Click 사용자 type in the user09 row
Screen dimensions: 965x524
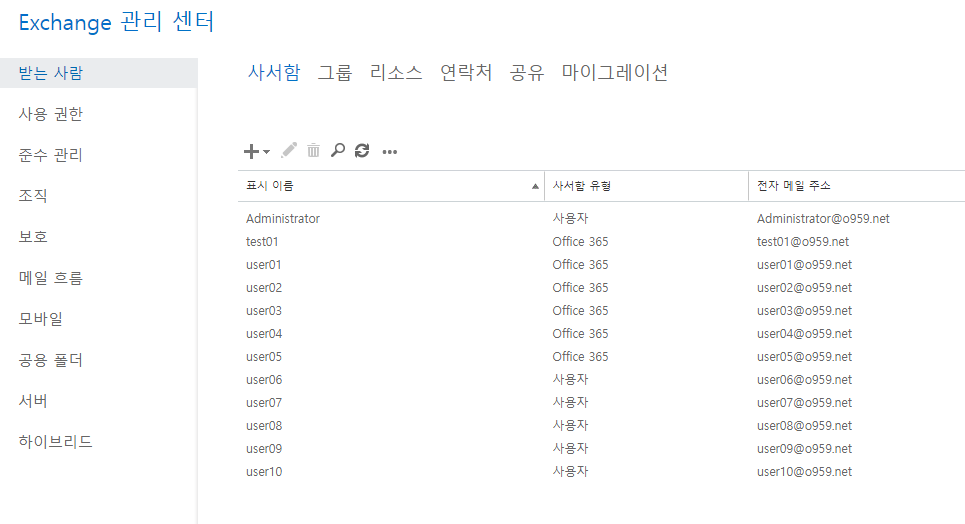coord(571,448)
